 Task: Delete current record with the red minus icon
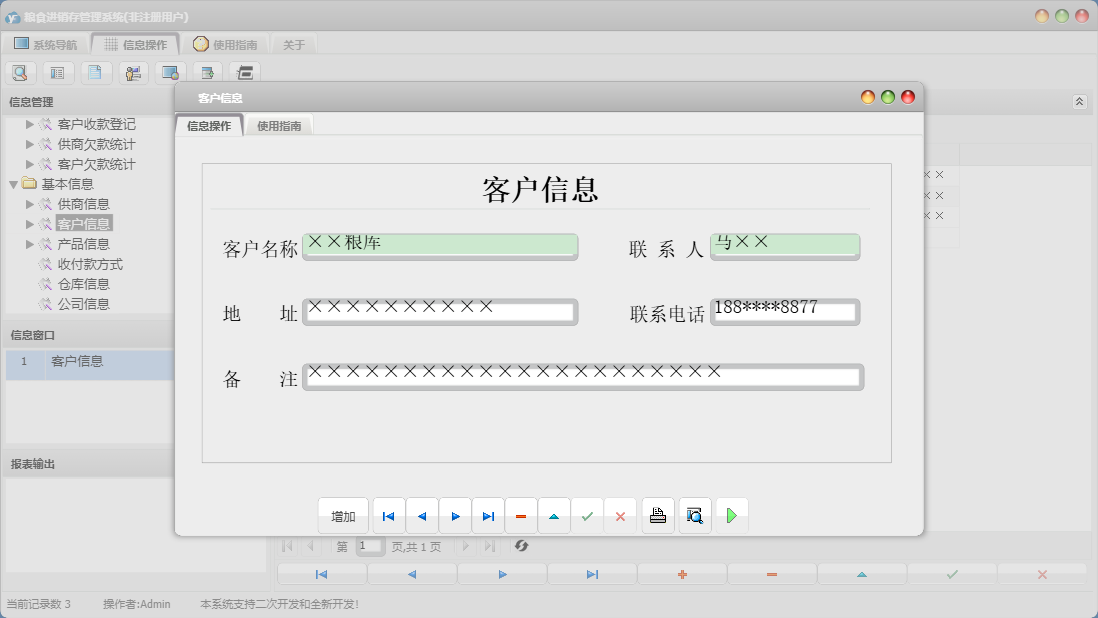[x=521, y=515]
